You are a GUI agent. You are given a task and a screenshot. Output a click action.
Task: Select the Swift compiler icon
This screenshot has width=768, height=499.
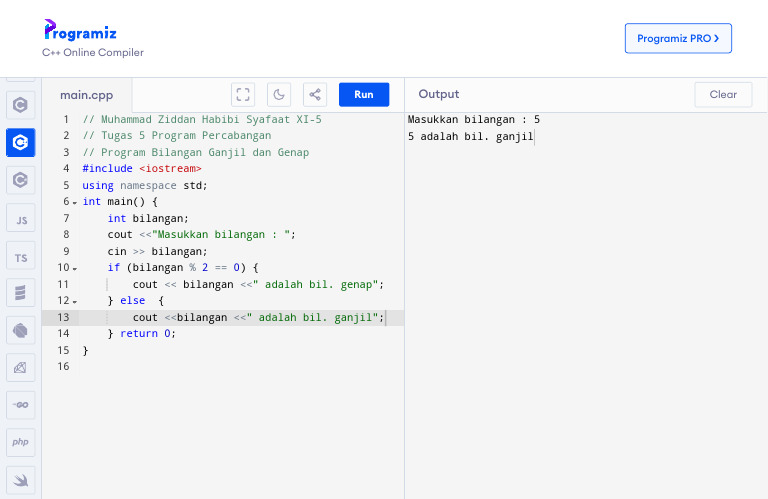20,479
